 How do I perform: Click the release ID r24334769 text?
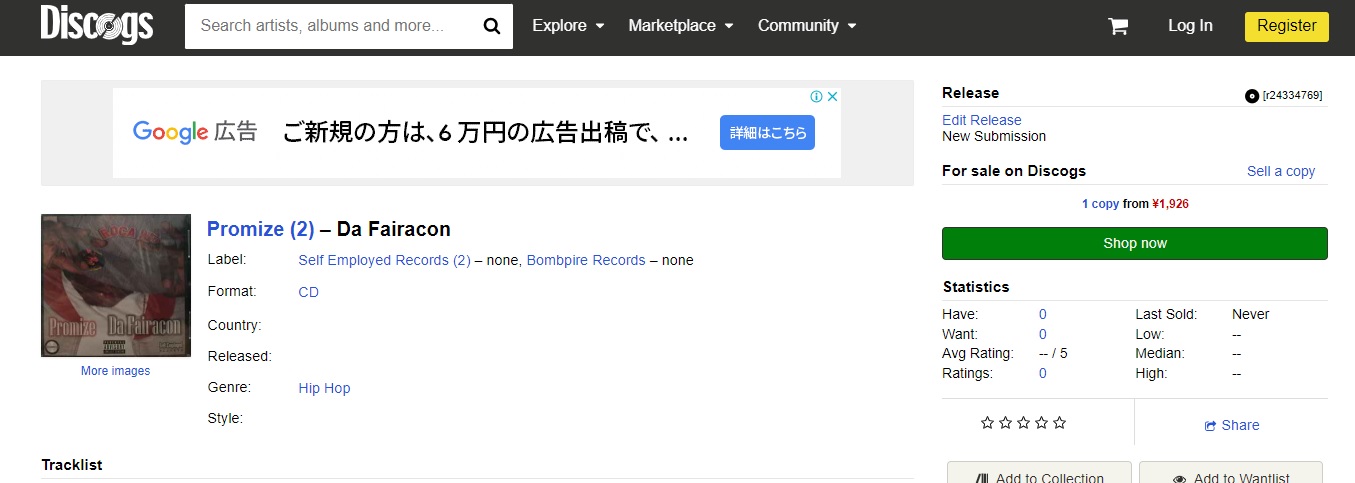1292,96
